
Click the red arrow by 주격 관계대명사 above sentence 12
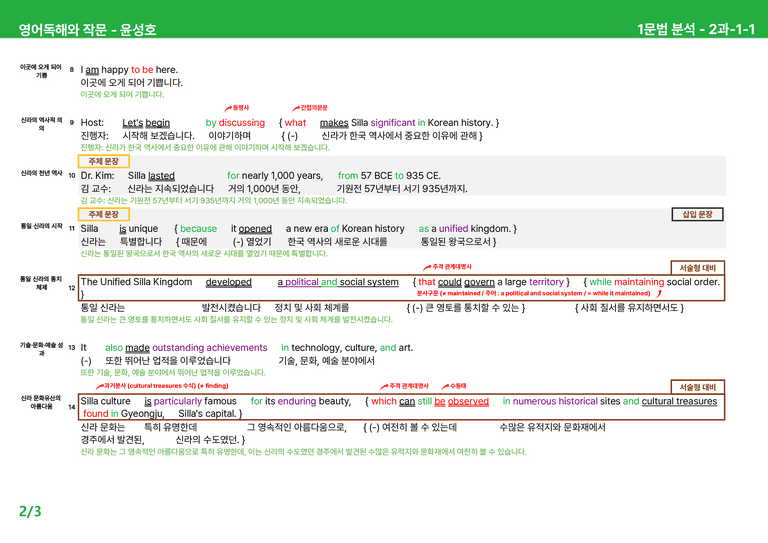point(427,267)
